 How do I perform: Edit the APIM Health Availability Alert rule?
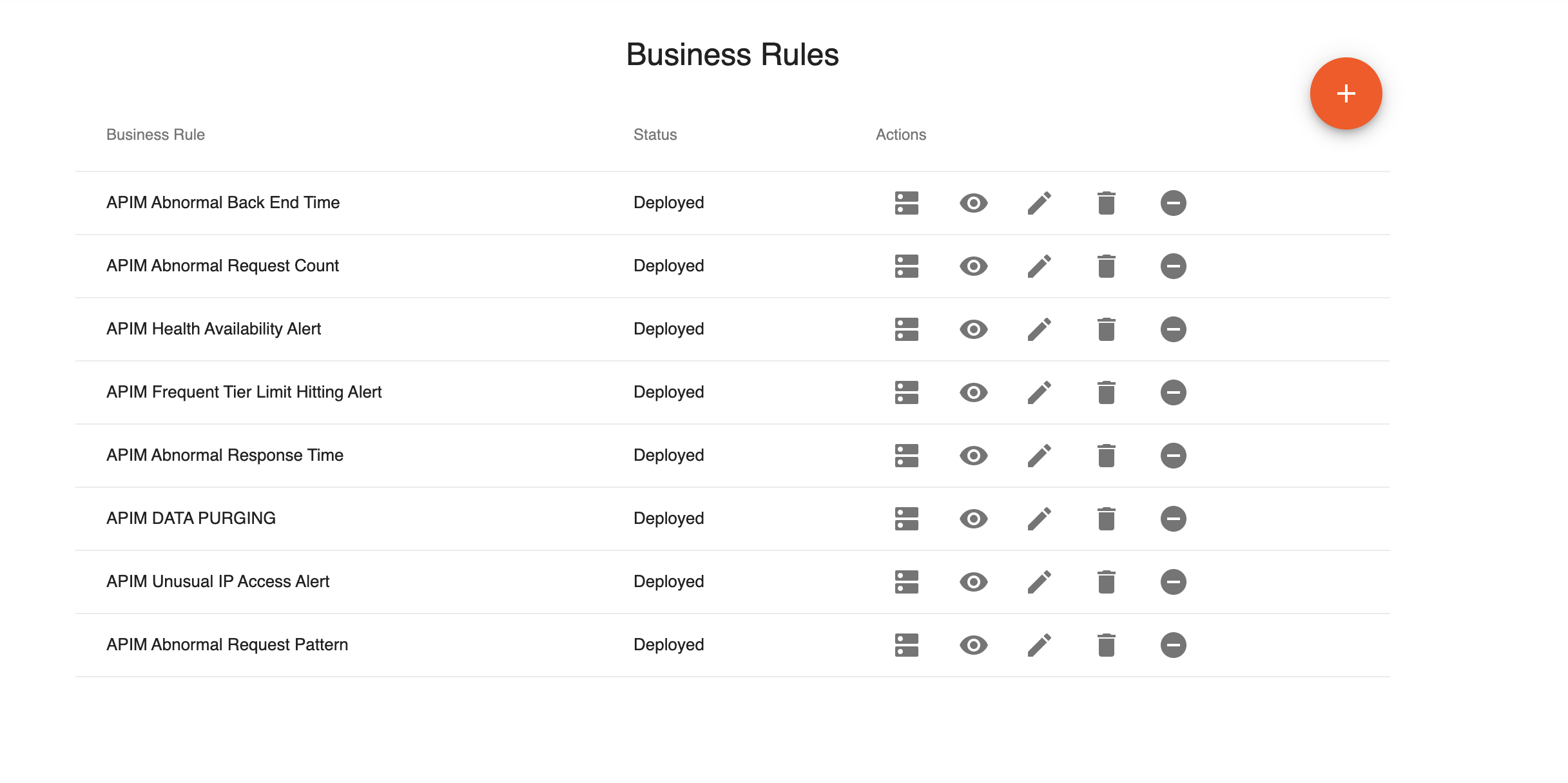[x=1039, y=329]
